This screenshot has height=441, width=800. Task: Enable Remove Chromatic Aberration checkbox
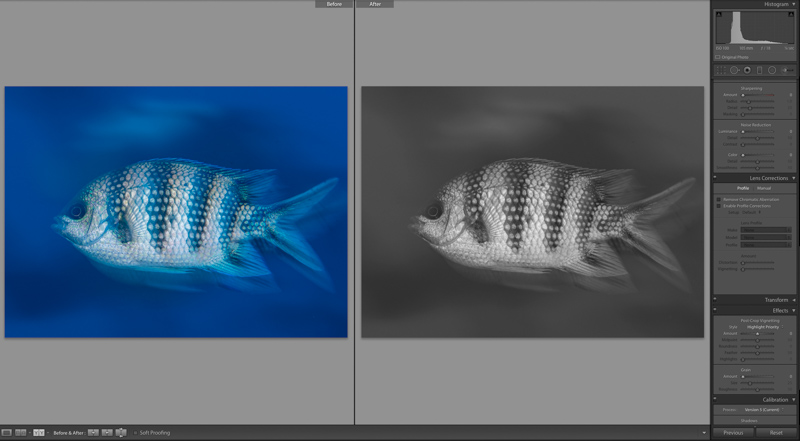click(720, 200)
